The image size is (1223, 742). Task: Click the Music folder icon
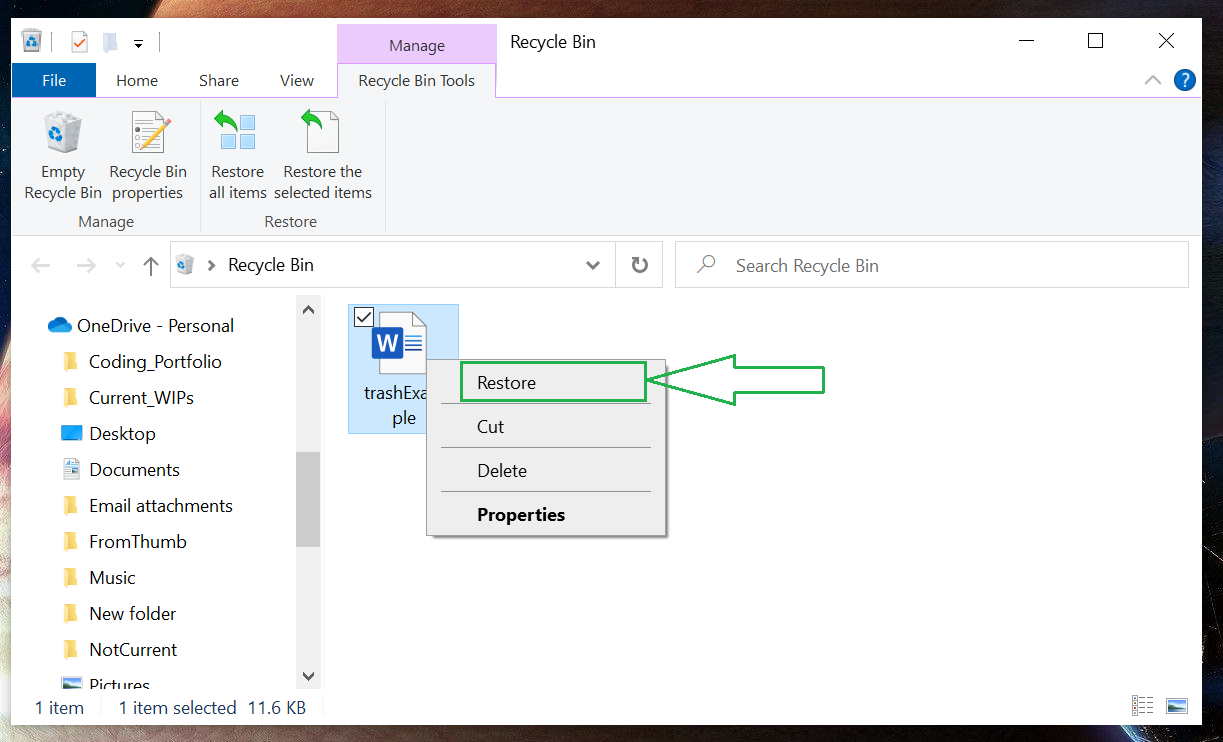coord(70,577)
